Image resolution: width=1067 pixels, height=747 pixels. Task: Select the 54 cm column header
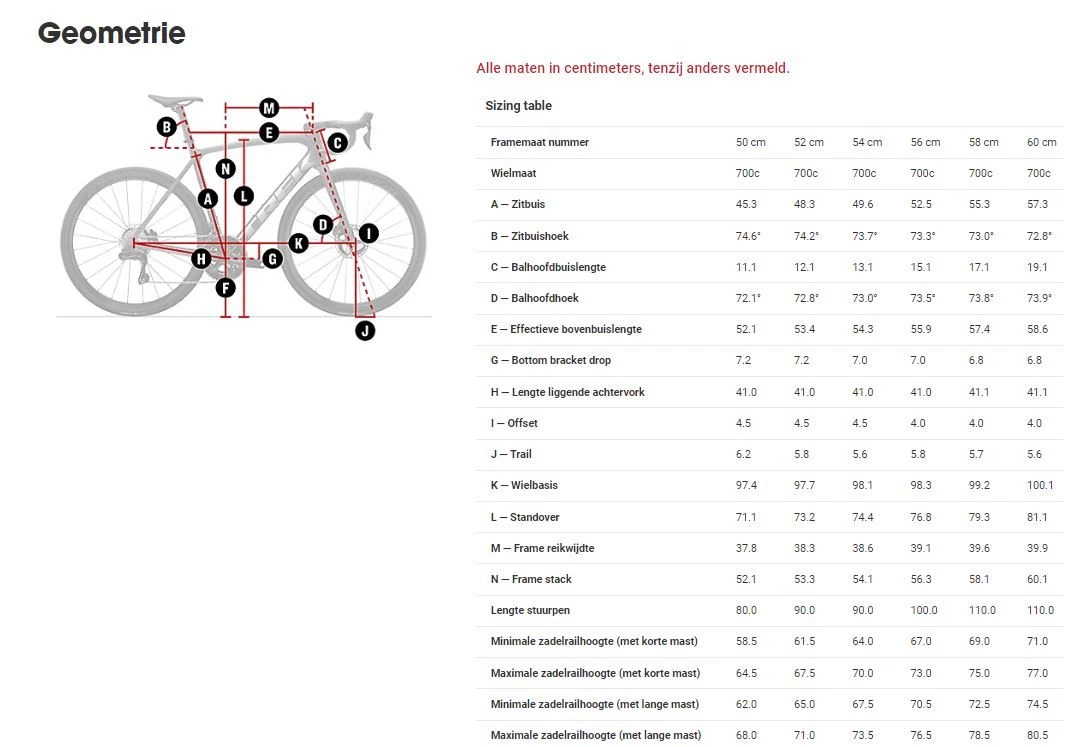point(867,142)
